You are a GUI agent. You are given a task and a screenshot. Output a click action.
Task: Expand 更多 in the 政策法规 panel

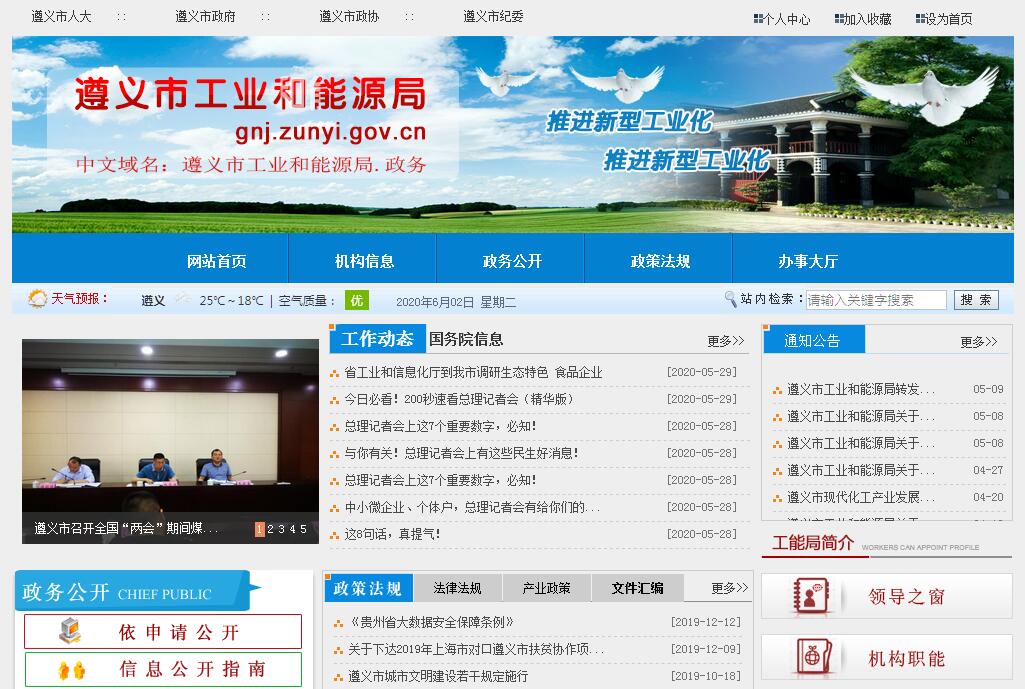pyautogui.click(x=729, y=588)
